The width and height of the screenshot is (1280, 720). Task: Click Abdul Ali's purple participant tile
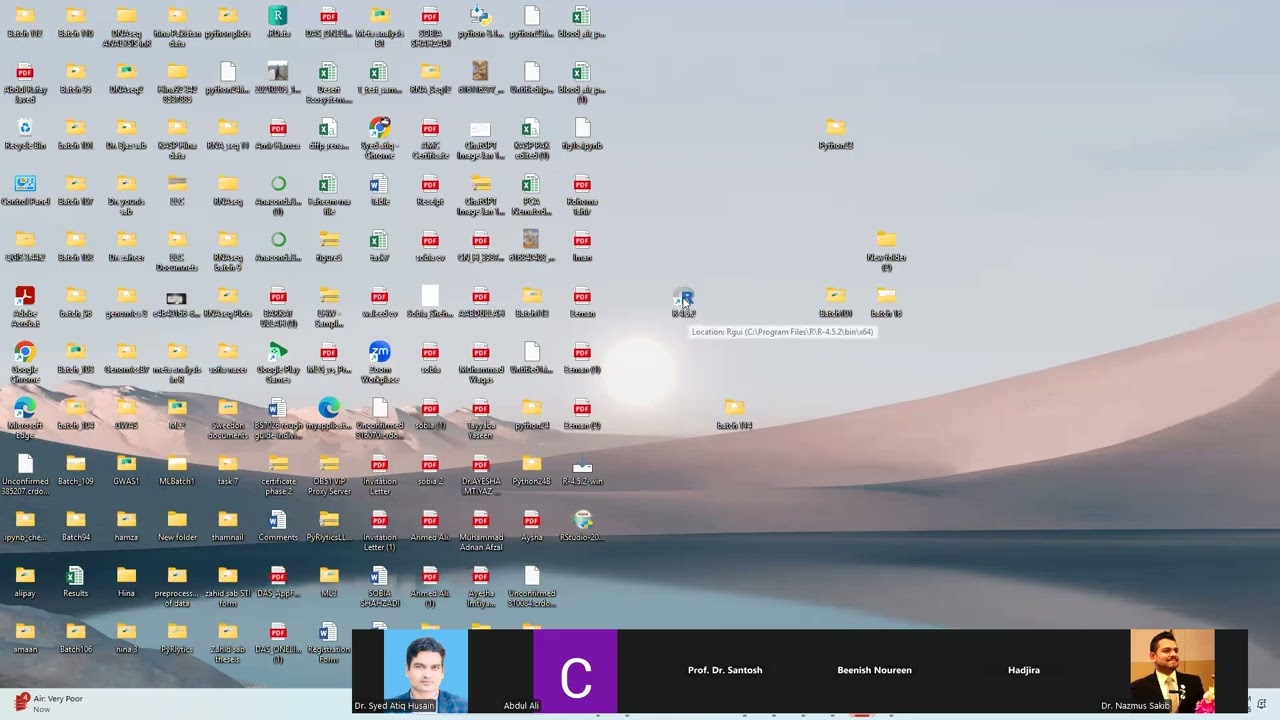[575, 670]
